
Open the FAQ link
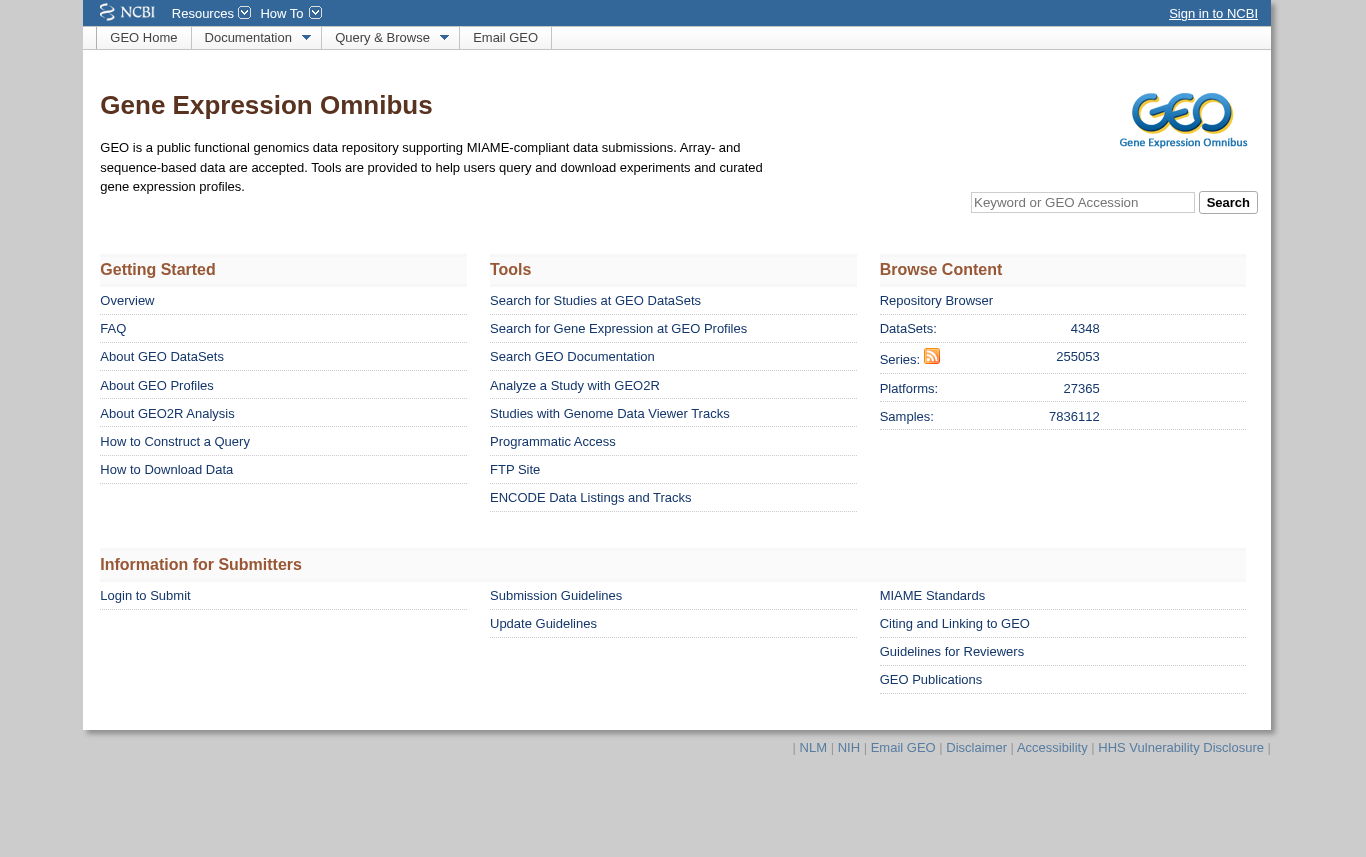point(113,329)
